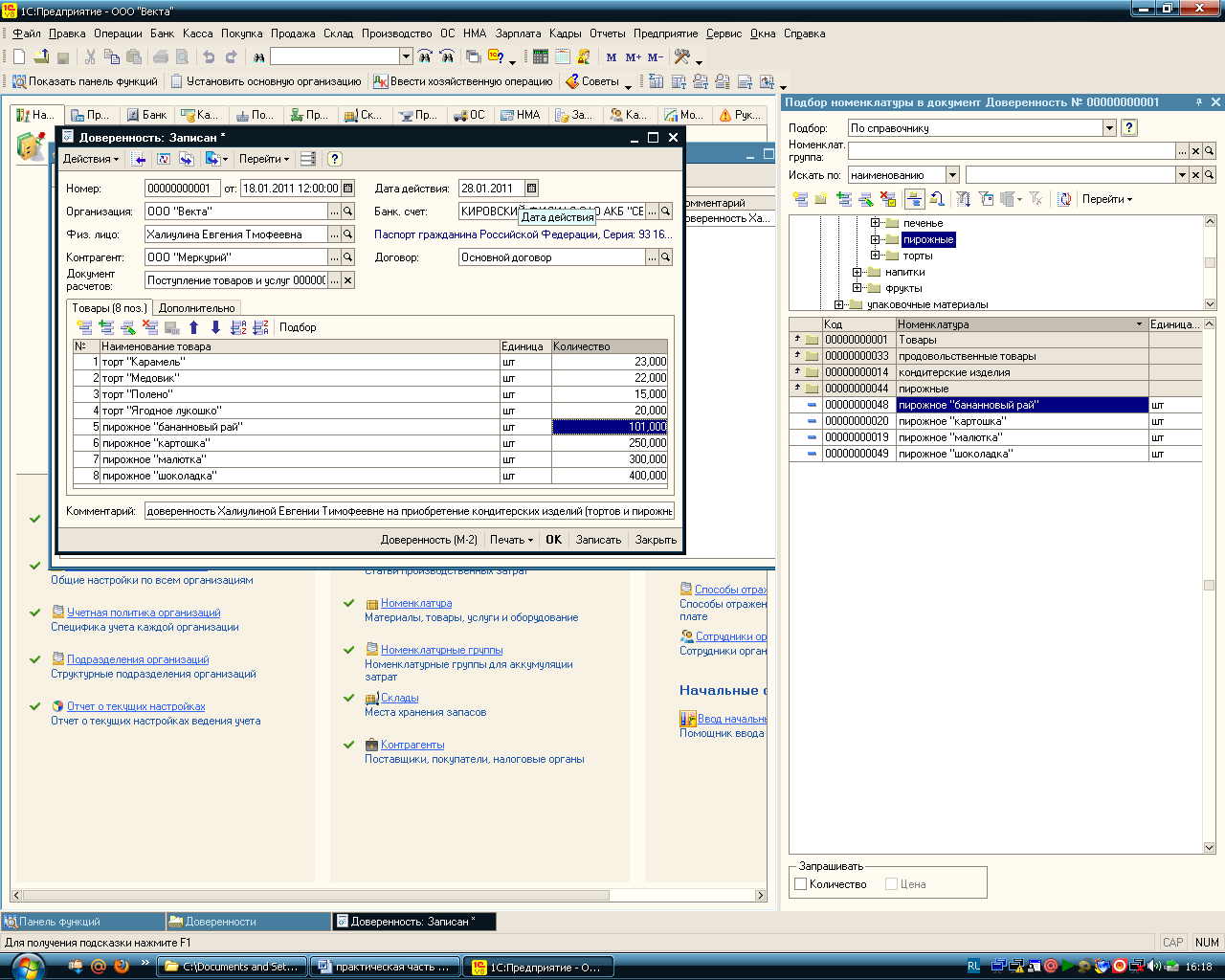Click the Add row icon in Товары tab

point(84,327)
